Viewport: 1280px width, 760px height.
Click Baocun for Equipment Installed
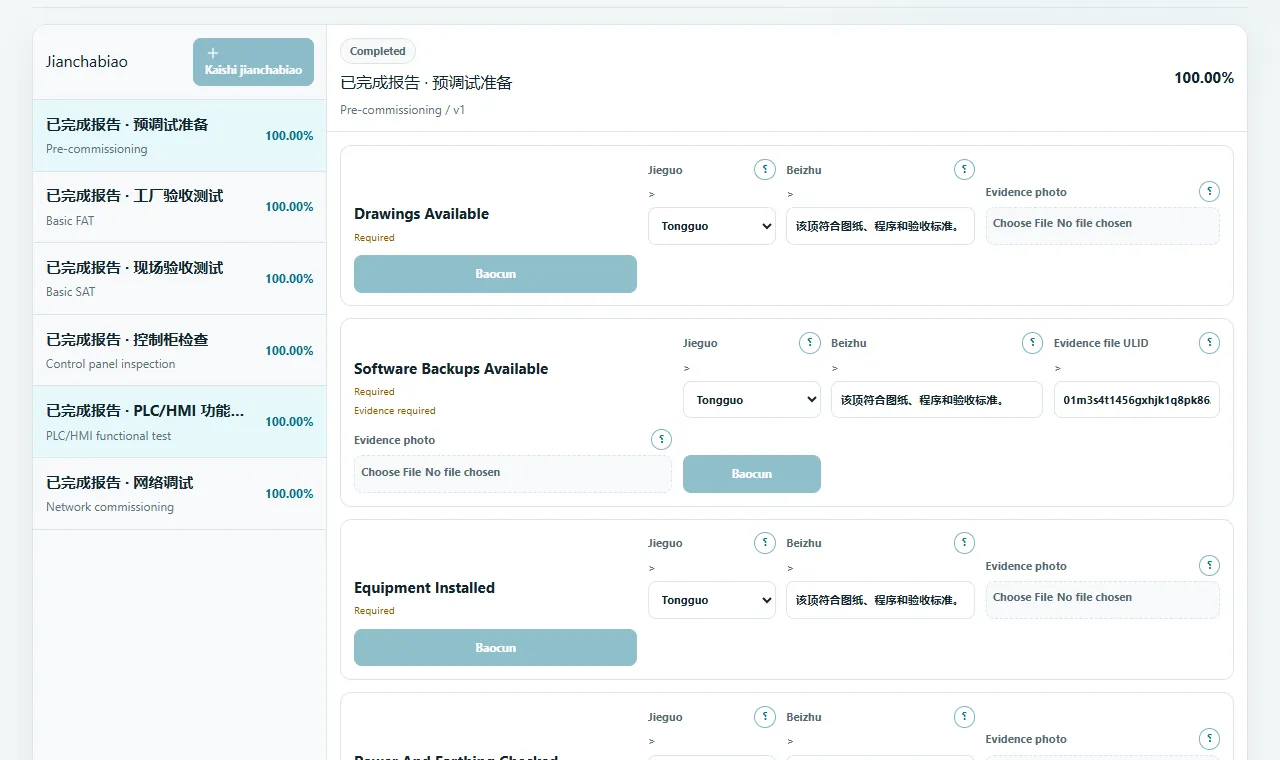[x=495, y=648]
